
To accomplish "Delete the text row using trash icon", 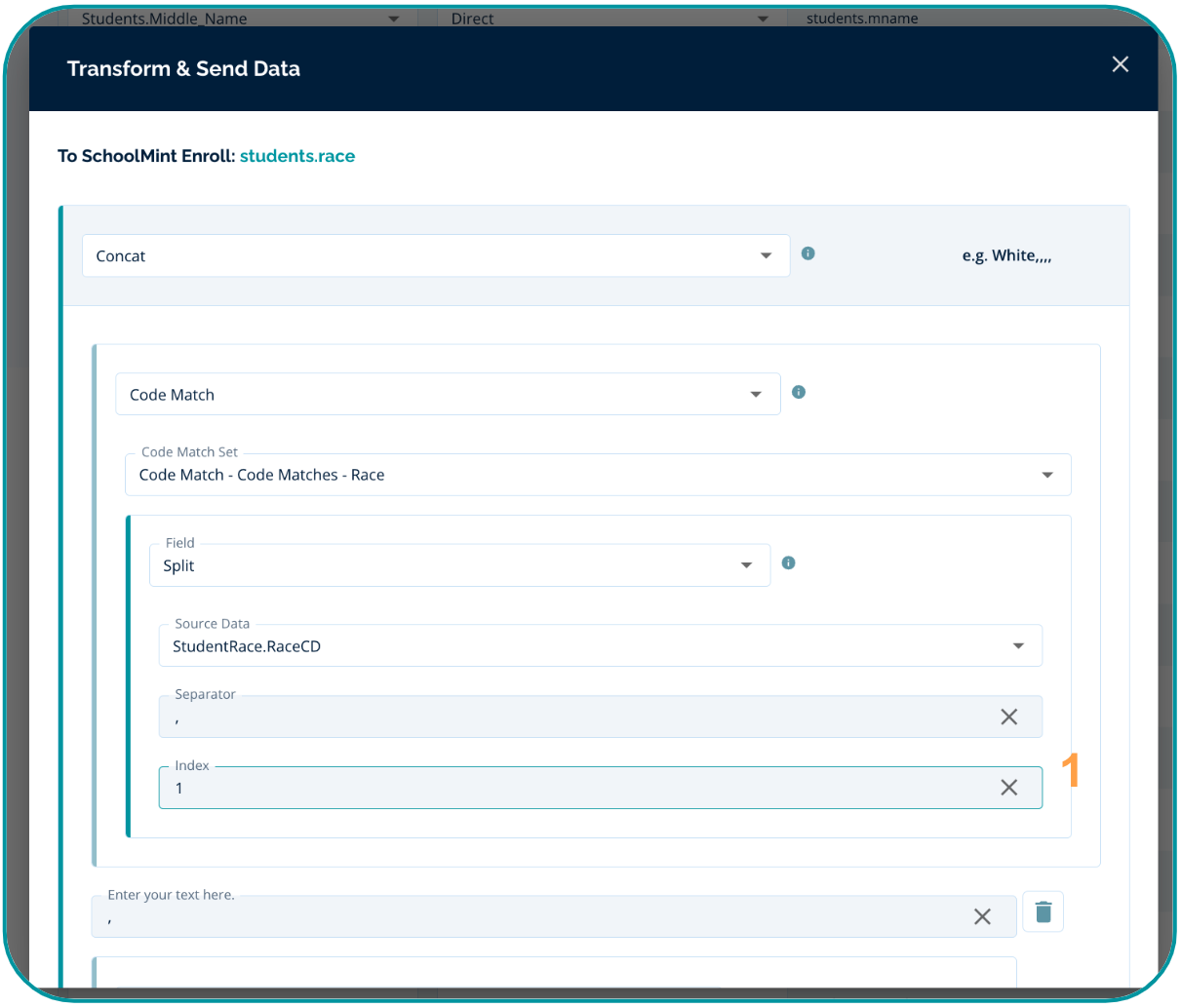I will click(1043, 911).
